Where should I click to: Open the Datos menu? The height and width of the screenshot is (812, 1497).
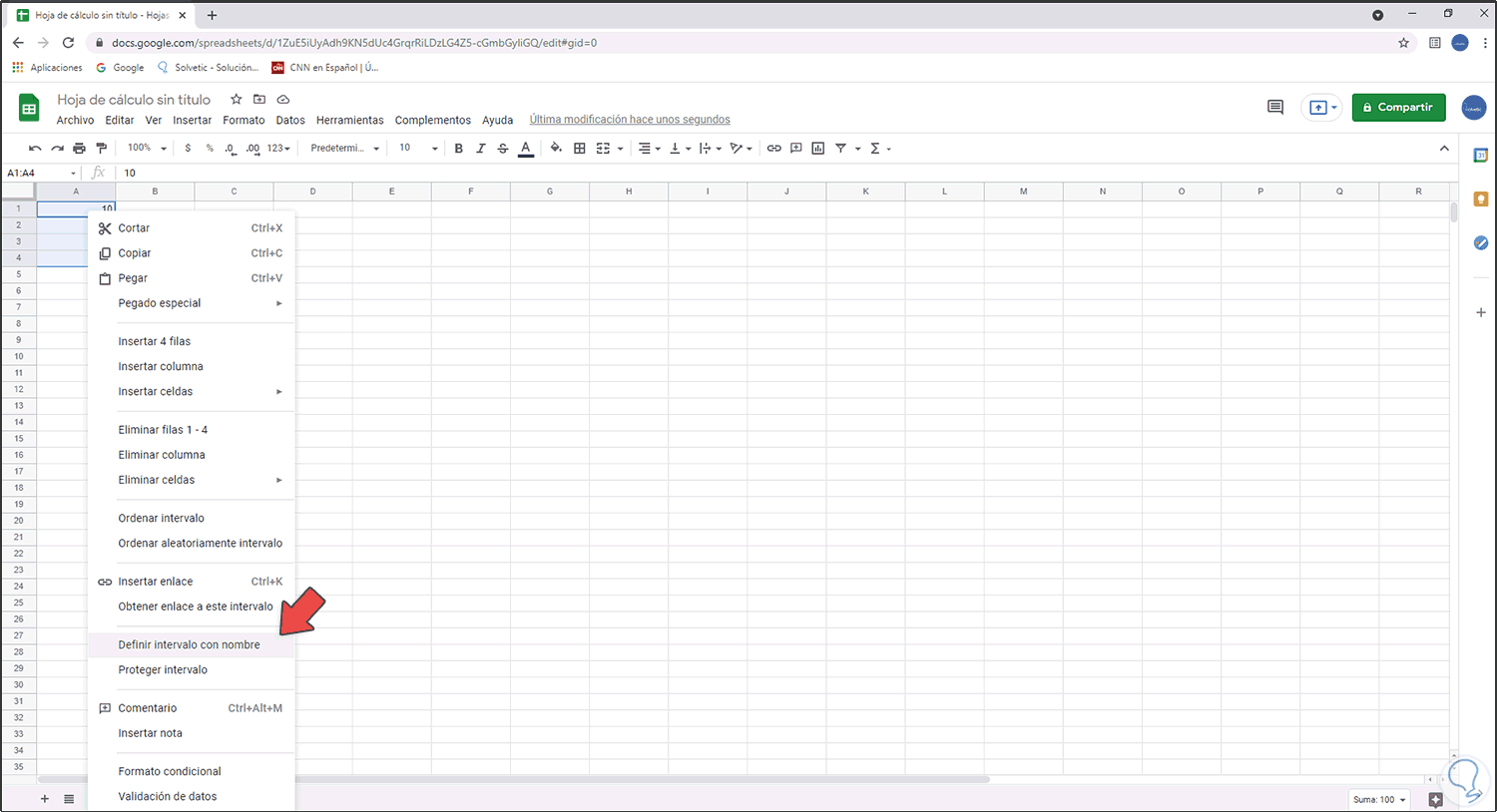click(290, 120)
